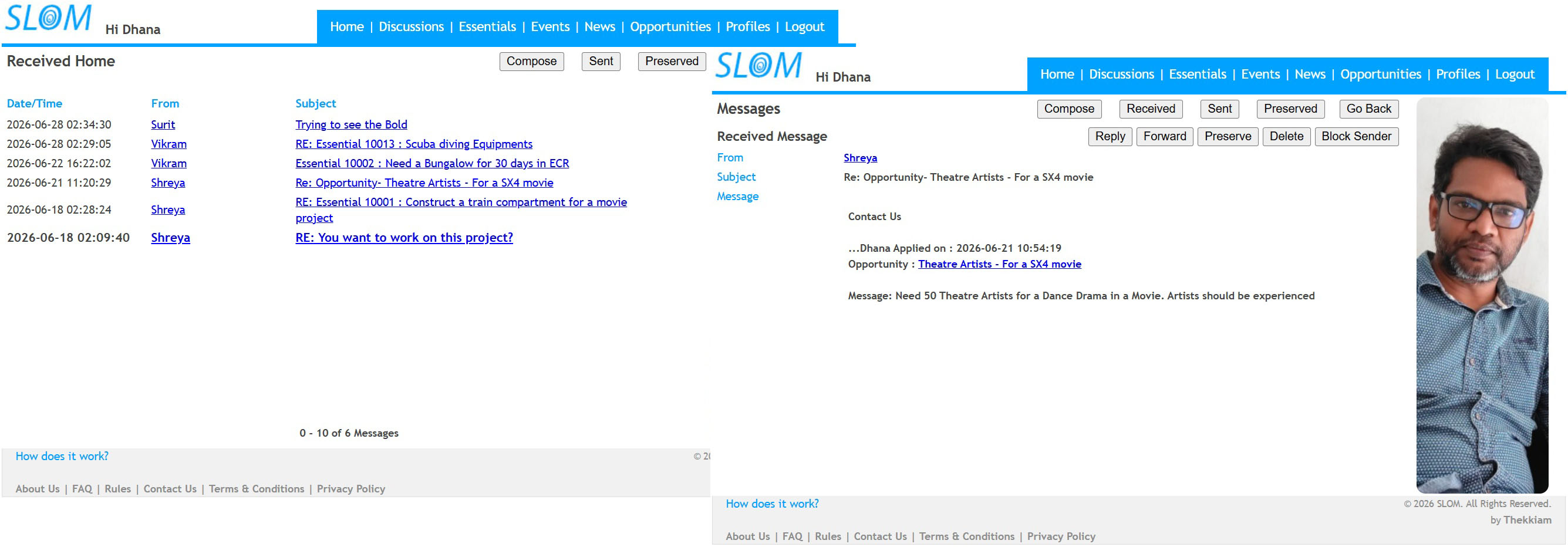The image size is (1568, 547).
Task: Open Privacy Policy in Received Home footer
Action: pos(350,489)
